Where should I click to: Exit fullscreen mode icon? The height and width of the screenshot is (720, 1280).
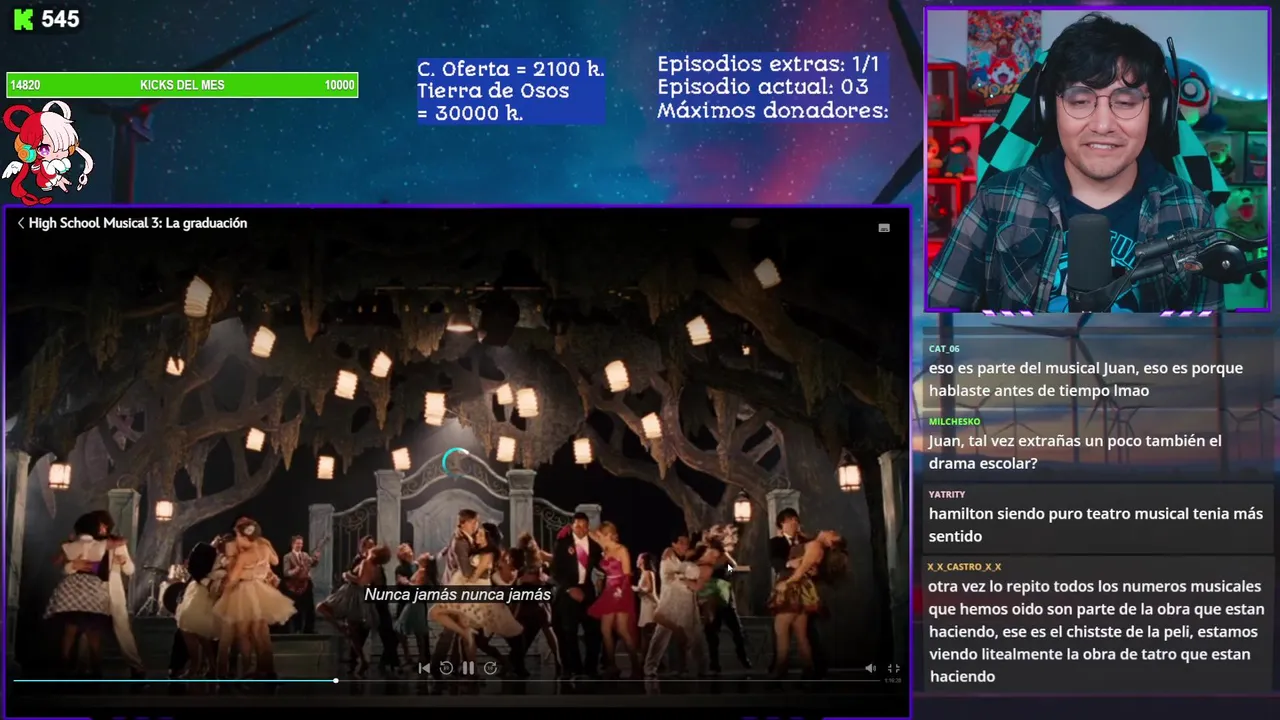coord(893,668)
